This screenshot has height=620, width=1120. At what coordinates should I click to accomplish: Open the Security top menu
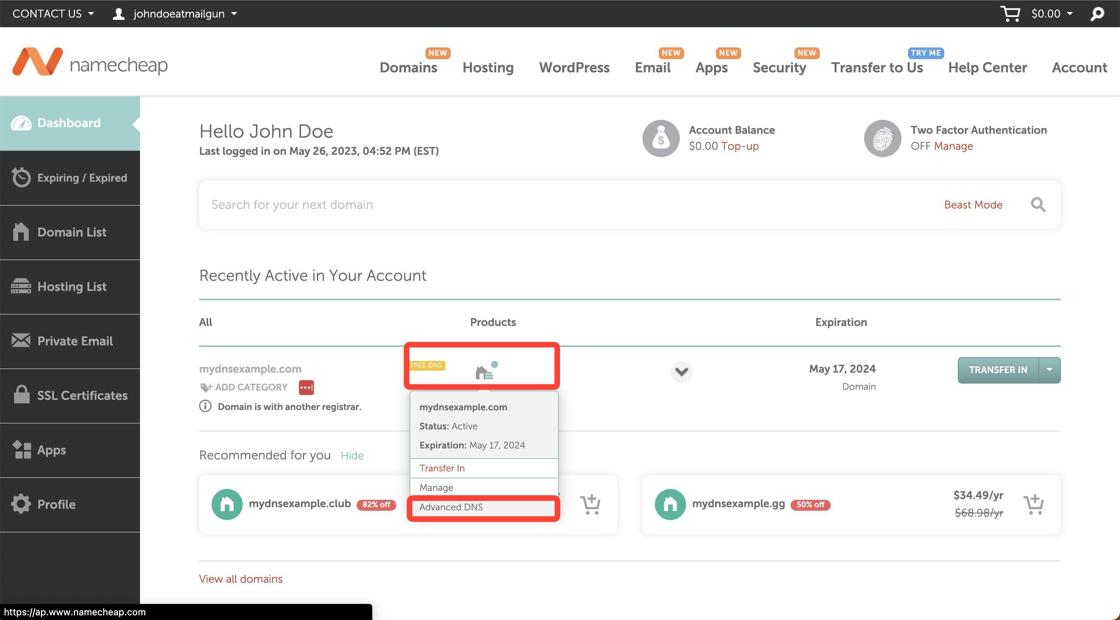[779, 67]
